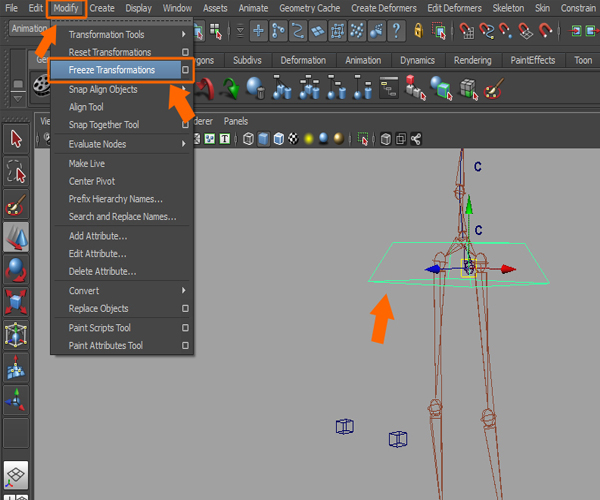
Task: Open the viewport Panels menu
Action: tap(236, 121)
